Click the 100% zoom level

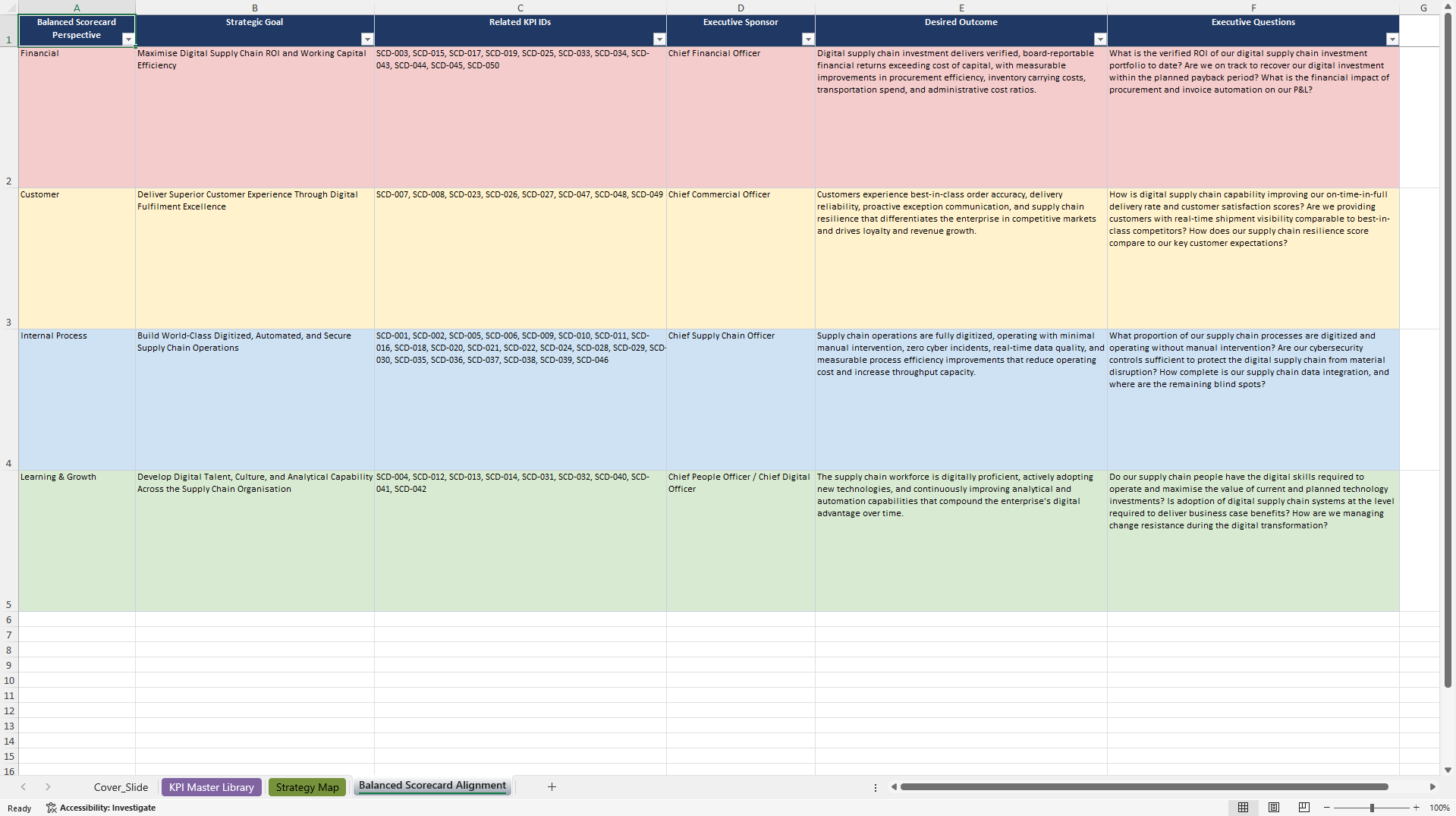coord(1439,808)
